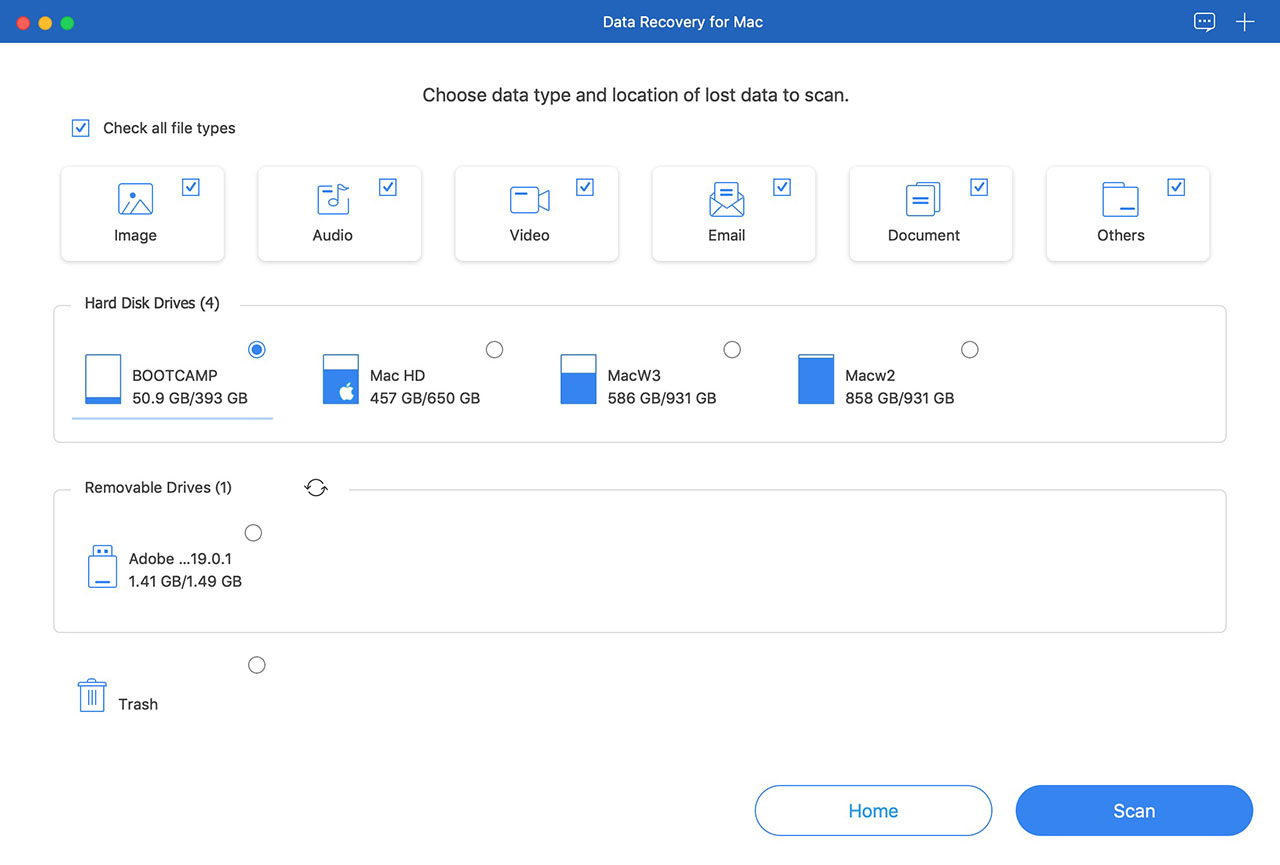Maximize the window with green button
1280x865 pixels.
pyautogui.click(x=67, y=22)
